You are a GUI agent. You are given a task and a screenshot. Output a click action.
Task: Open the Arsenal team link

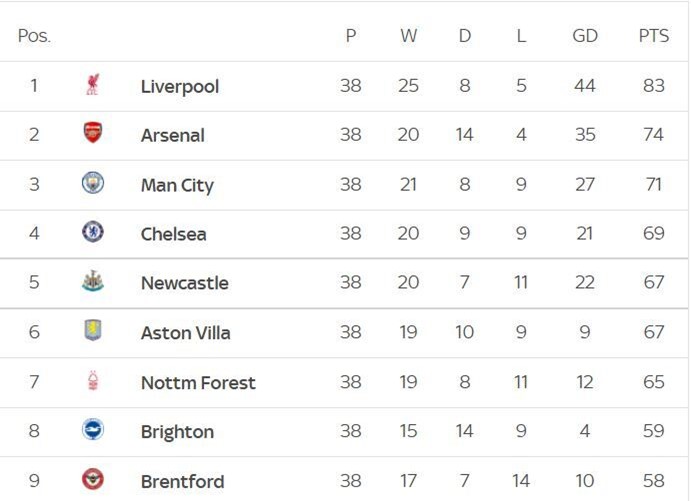coord(173,135)
